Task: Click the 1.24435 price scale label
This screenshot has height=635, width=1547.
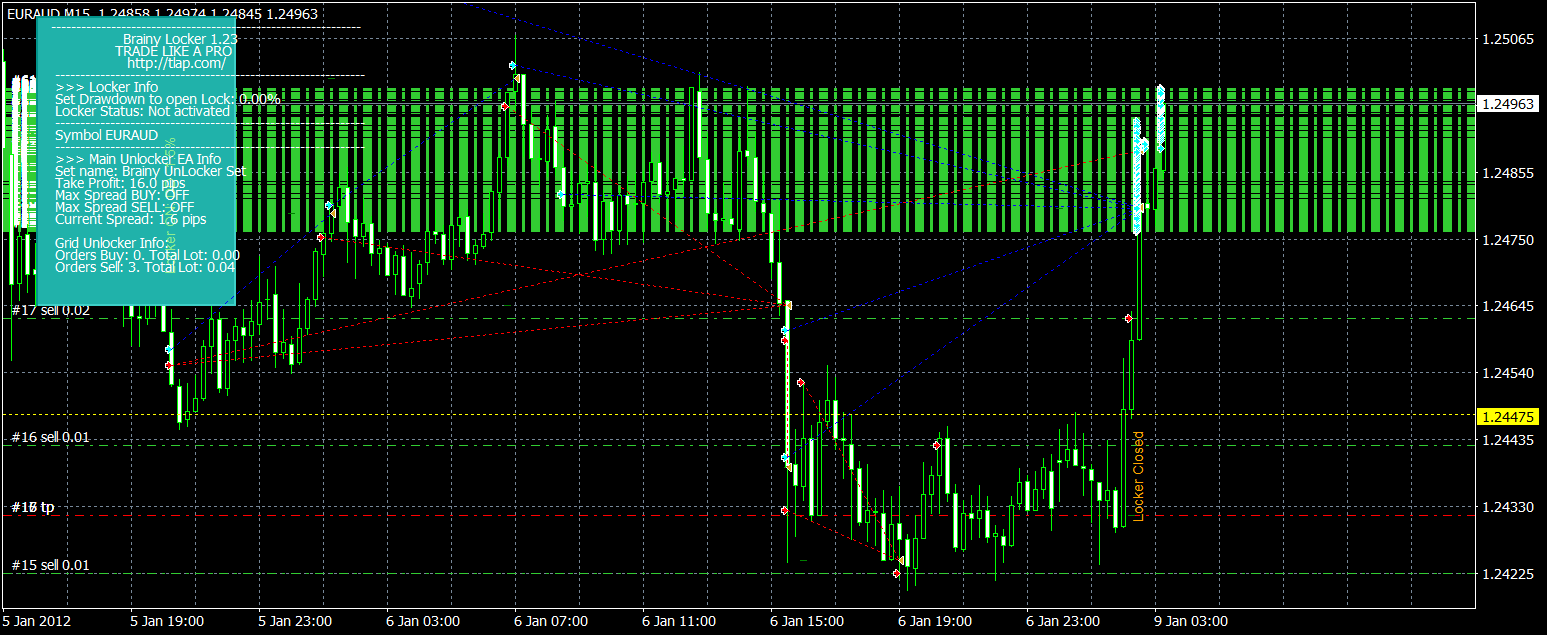Action: [x=1508, y=440]
